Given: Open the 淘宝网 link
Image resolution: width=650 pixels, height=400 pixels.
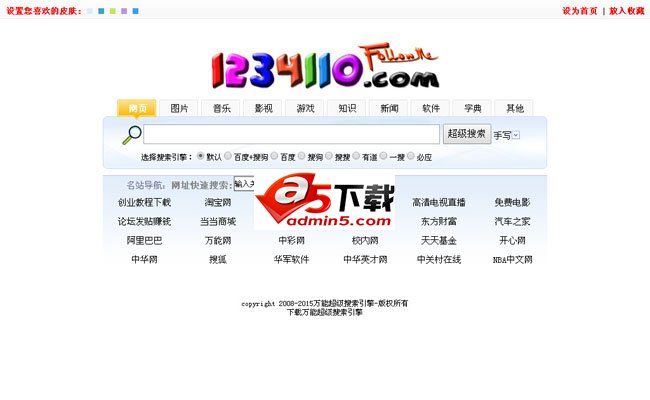Looking at the screenshot, I should [x=218, y=202].
